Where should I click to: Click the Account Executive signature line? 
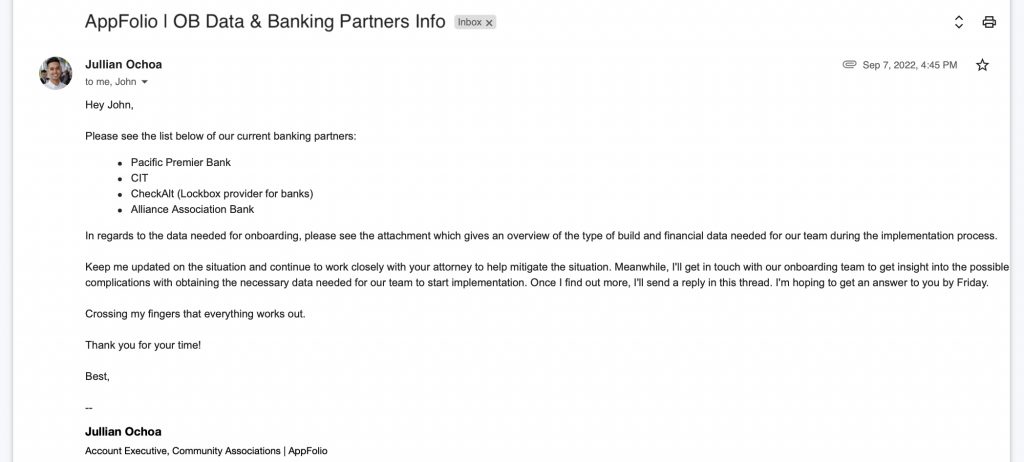point(206,451)
